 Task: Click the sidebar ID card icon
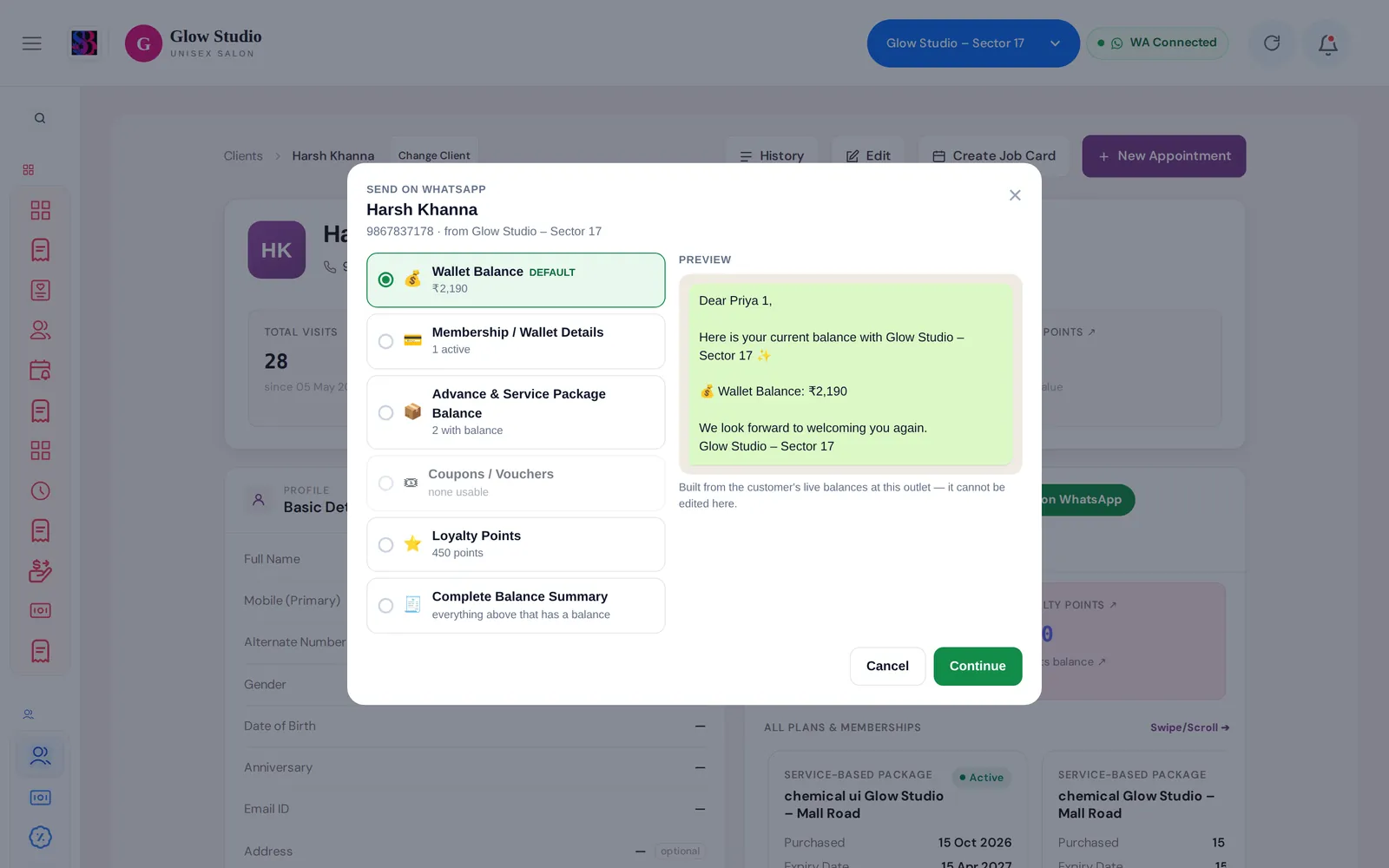40,290
